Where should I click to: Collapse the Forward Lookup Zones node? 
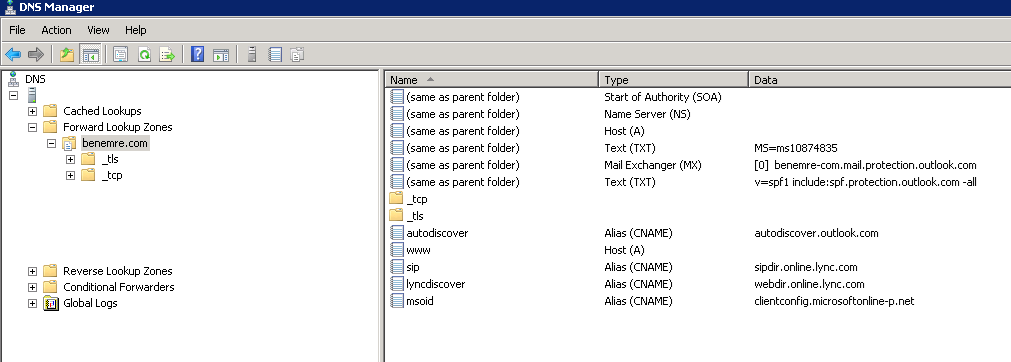32,127
